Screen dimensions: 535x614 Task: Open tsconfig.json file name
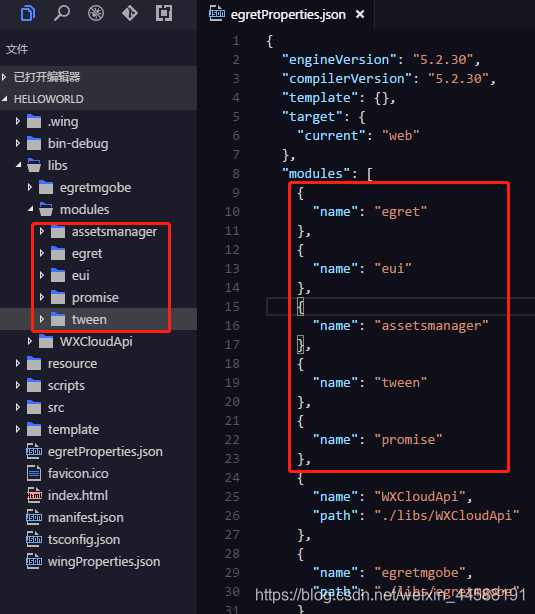[84, 540]
